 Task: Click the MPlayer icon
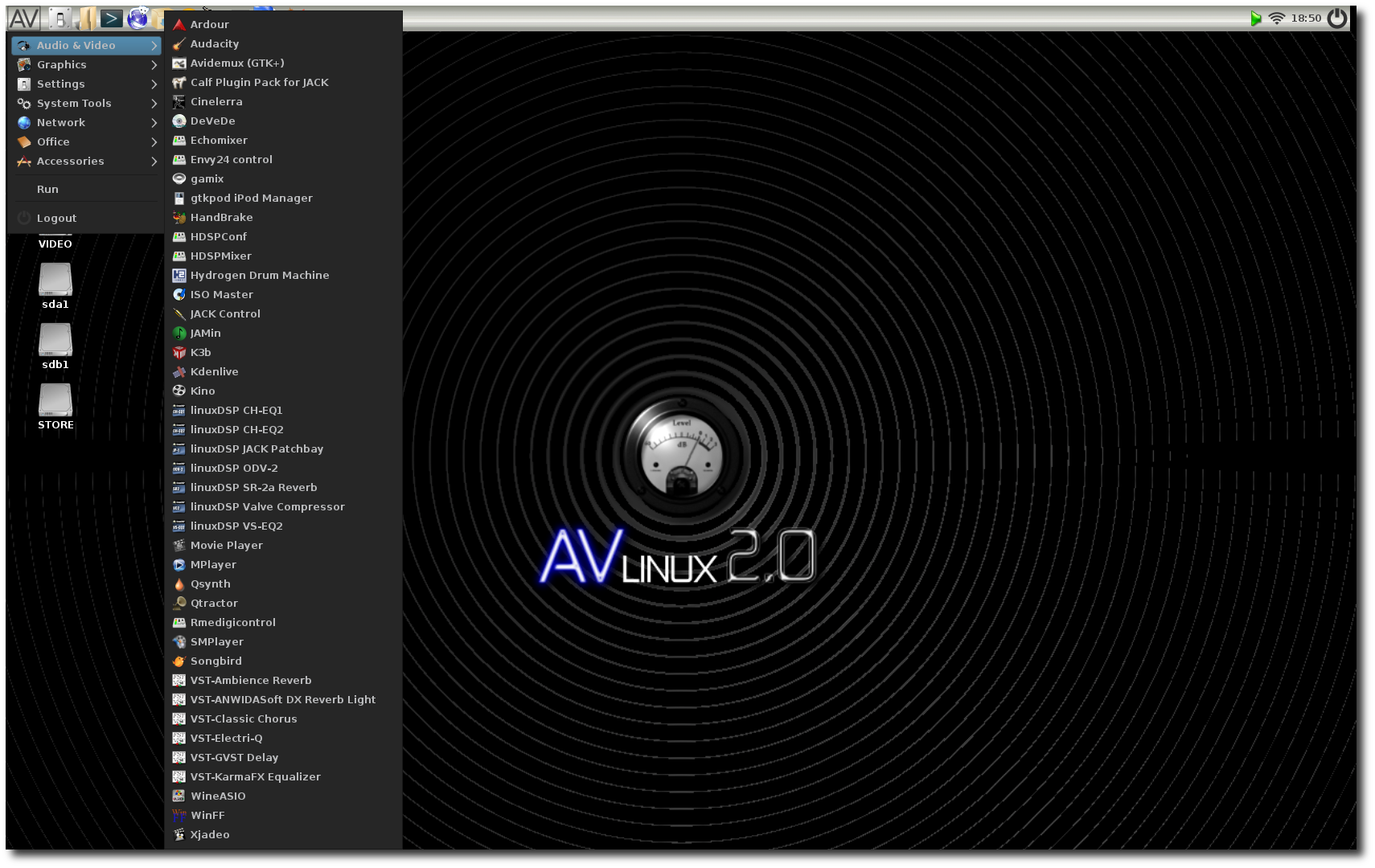[179, 565]
